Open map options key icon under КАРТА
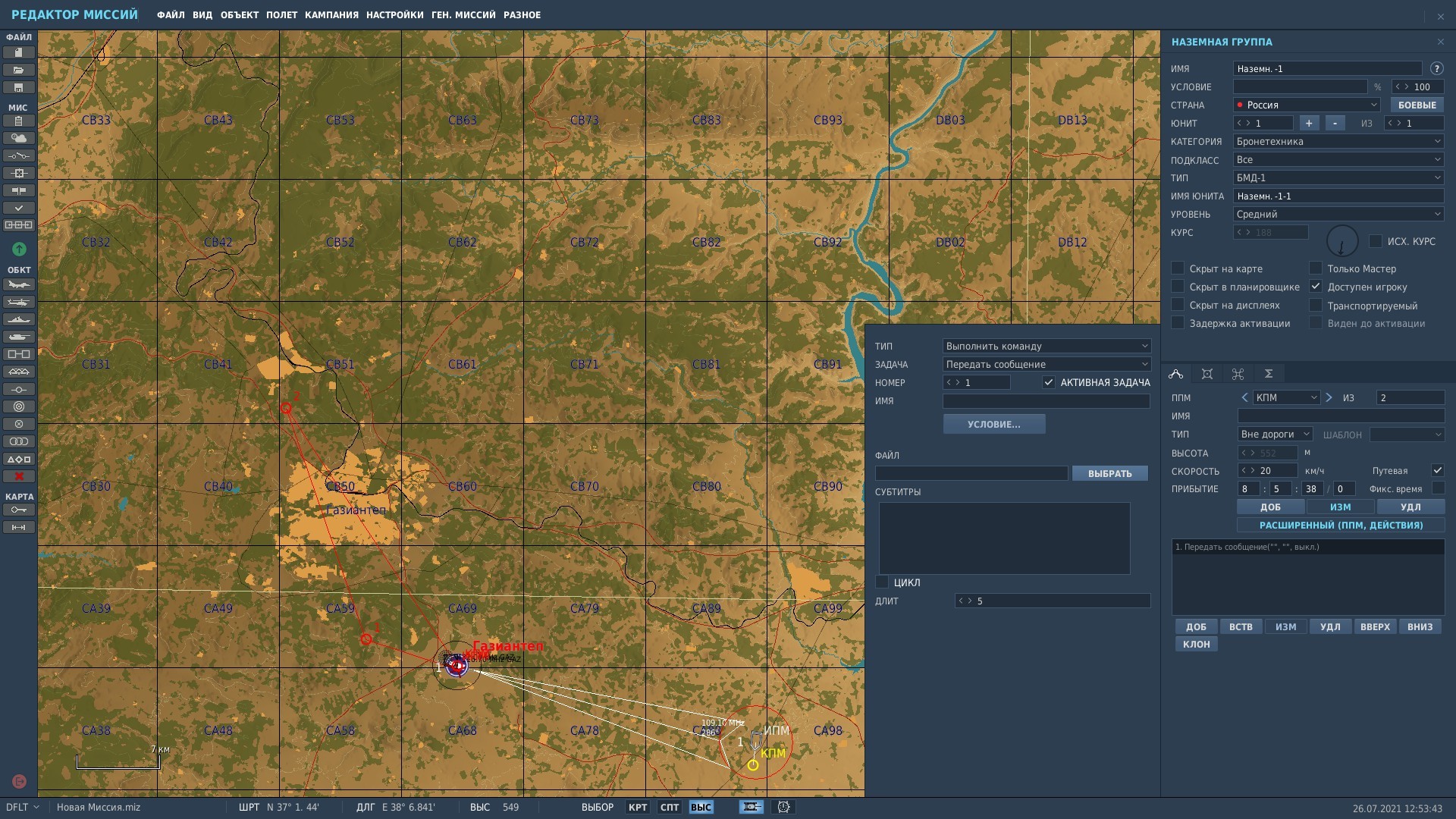The image size is (1456, 819). pos(19,510)
